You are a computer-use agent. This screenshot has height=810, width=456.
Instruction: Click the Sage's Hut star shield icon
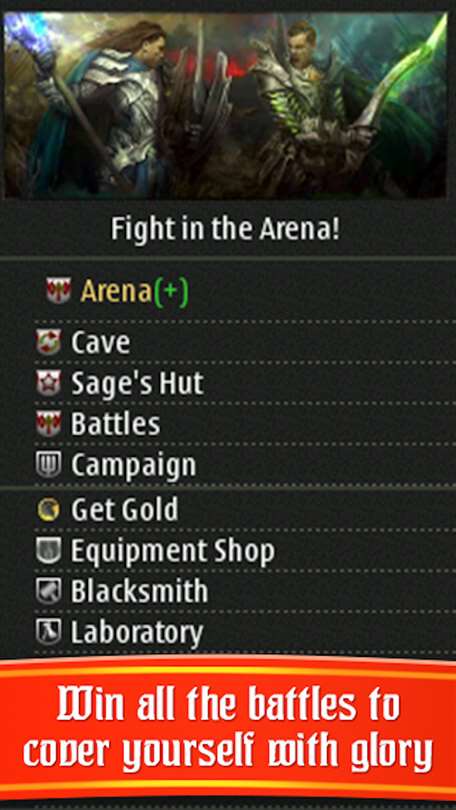click(49, 383)
